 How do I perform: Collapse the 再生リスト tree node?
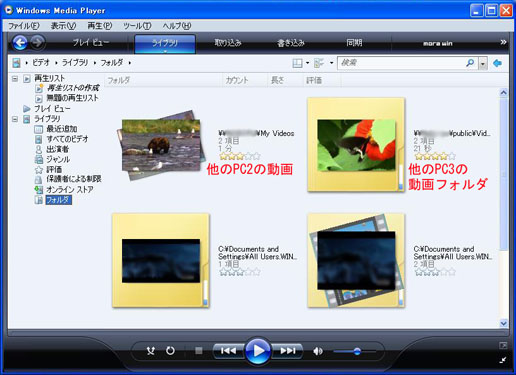15,79
